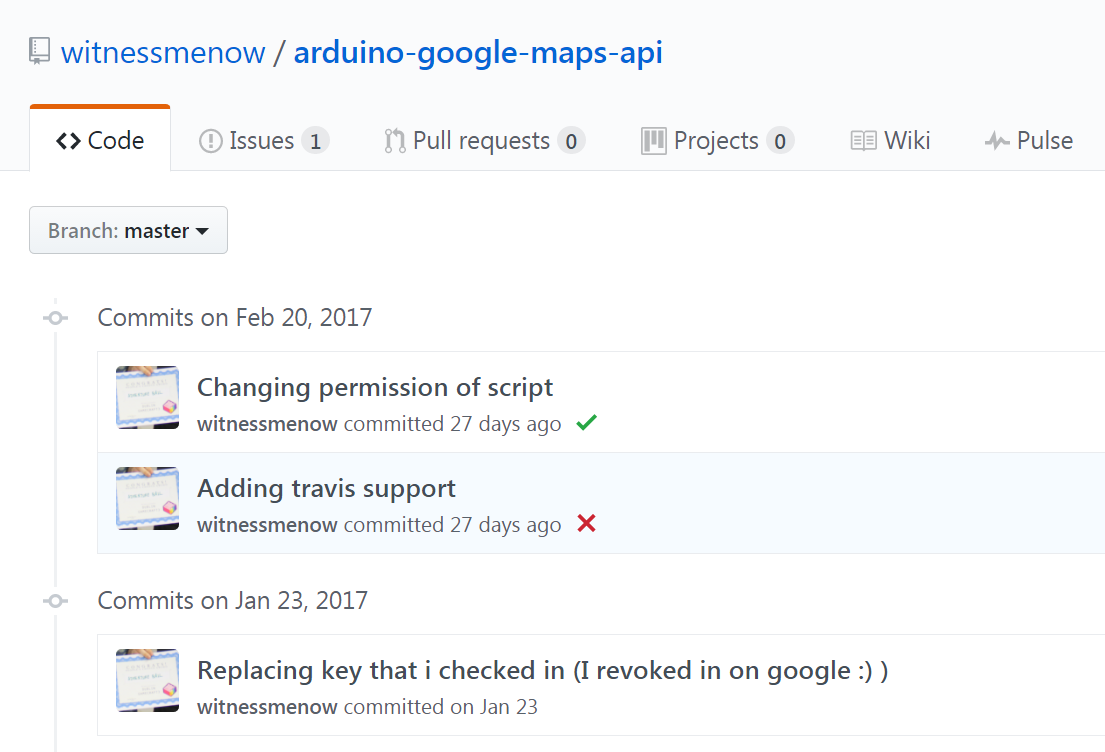The image size is (1105, 752).
Task: Open the witnessmenow owner profile link
Action: 163,52
